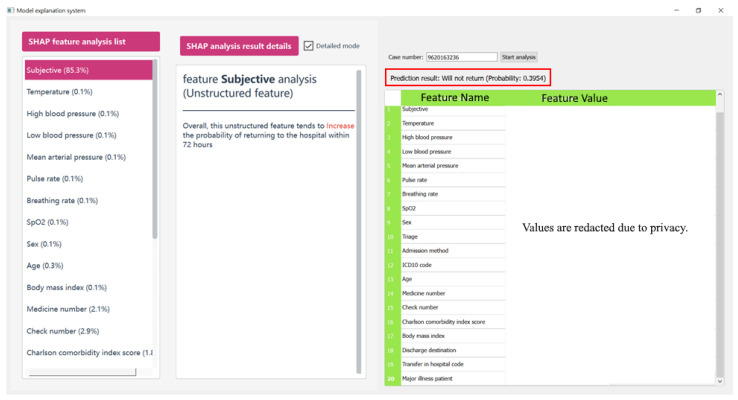The width and height of the screenshot is (738, 400).
Task: Select Medicine number (2.1%) entry
Action: pos(88,309)
